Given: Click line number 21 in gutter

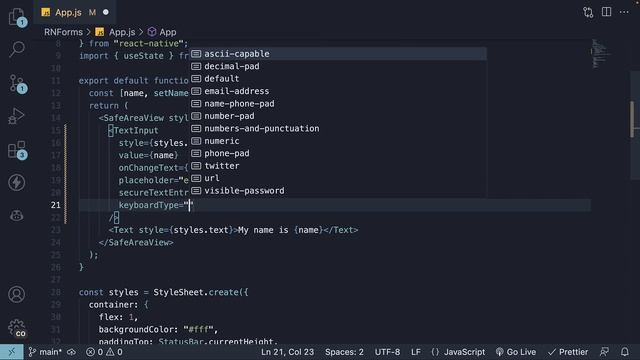Looking at the screenshot, I should coord(56,205).
